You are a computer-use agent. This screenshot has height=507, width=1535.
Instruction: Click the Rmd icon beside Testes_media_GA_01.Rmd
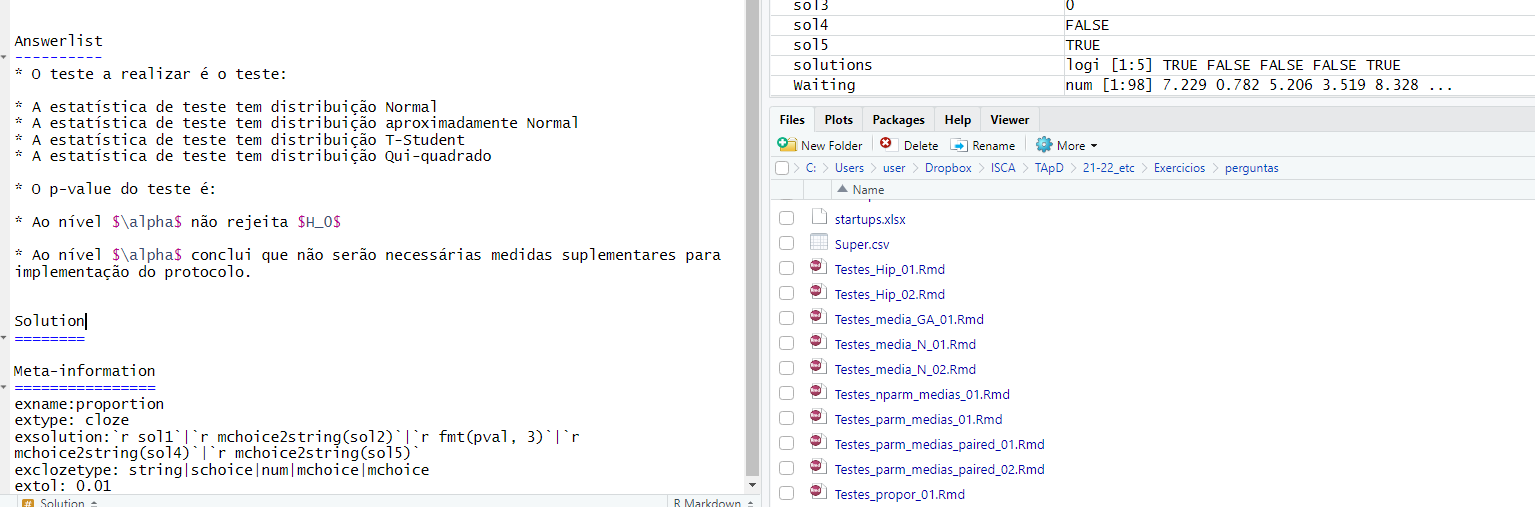[x=819, y=318]
